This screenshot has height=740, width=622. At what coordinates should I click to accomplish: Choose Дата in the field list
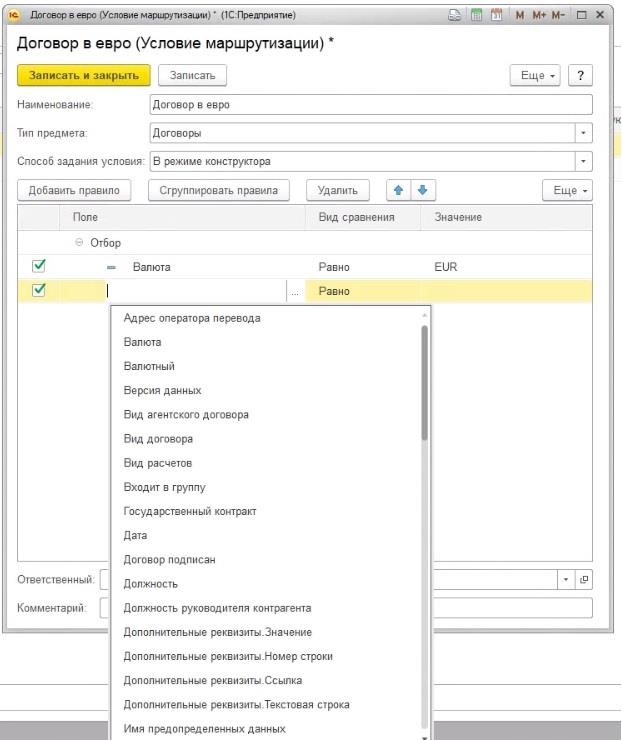tap(135, 535)
